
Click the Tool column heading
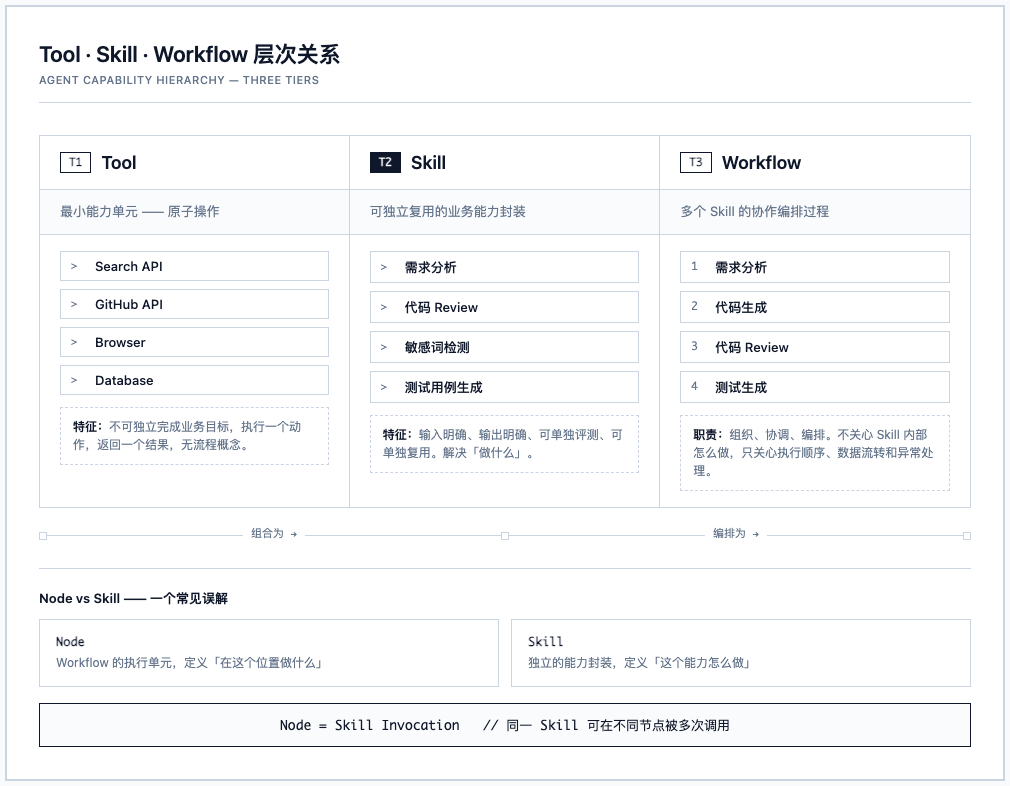(119, 162)
